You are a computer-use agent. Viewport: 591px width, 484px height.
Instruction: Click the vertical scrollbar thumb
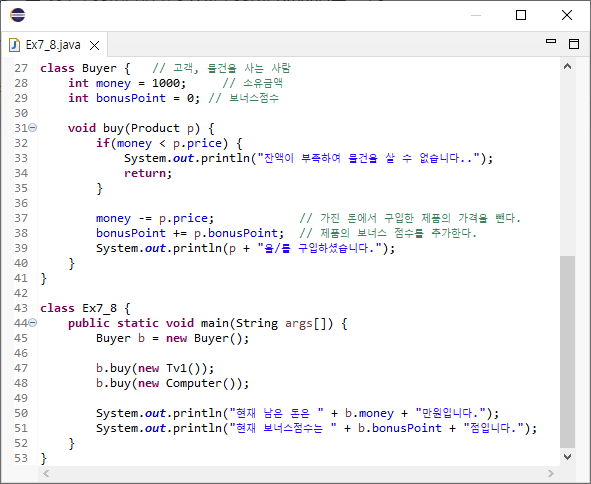[x=567, y=352]
